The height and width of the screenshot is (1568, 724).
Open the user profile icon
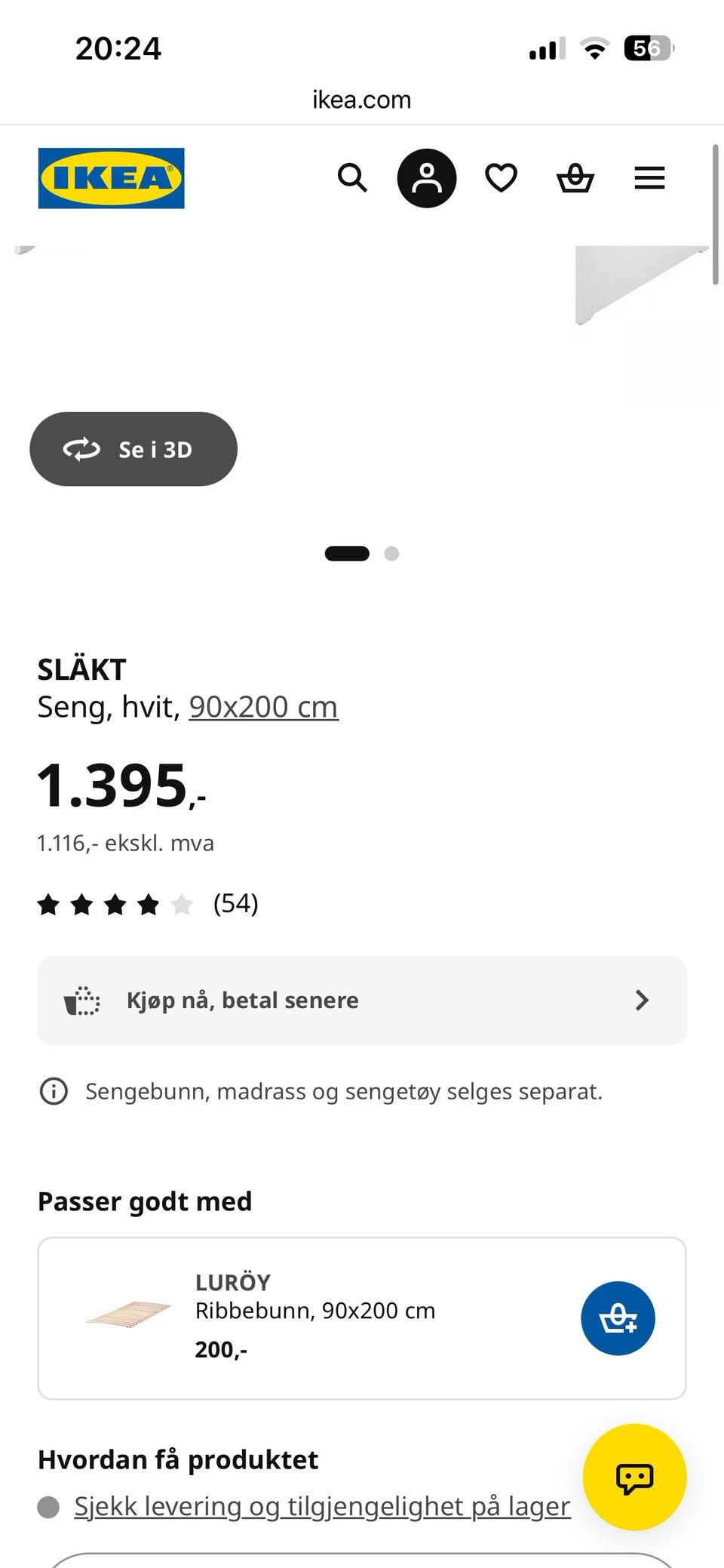pyautogui.click(x=427, y=178)
